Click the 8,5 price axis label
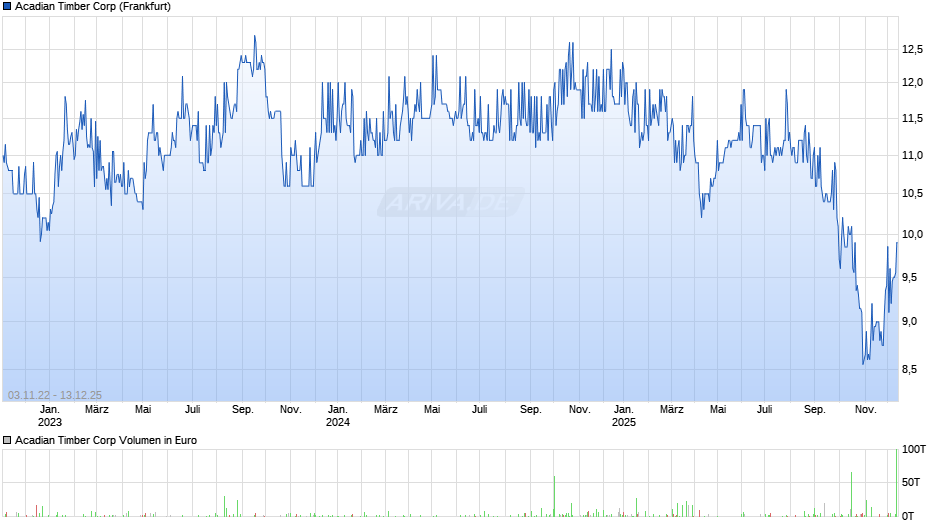The width and height of the screenshot is (940, 526). click(909, 369)
